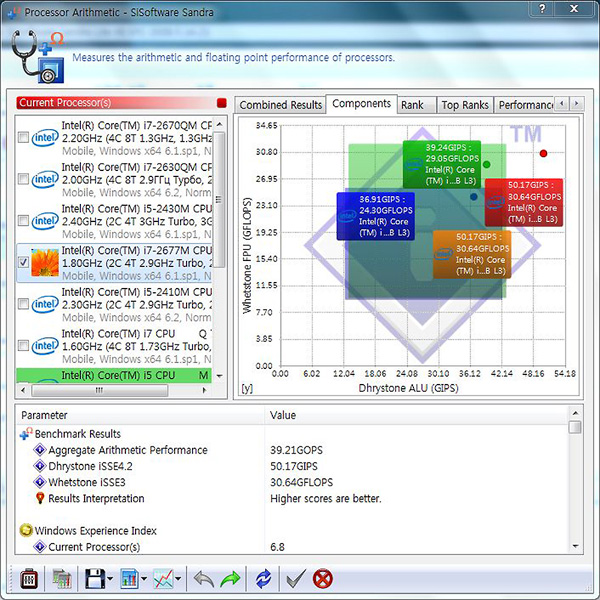Click the help question mark button
The width and height of the screenshot is (600, 600).
(x=542, y=8)
